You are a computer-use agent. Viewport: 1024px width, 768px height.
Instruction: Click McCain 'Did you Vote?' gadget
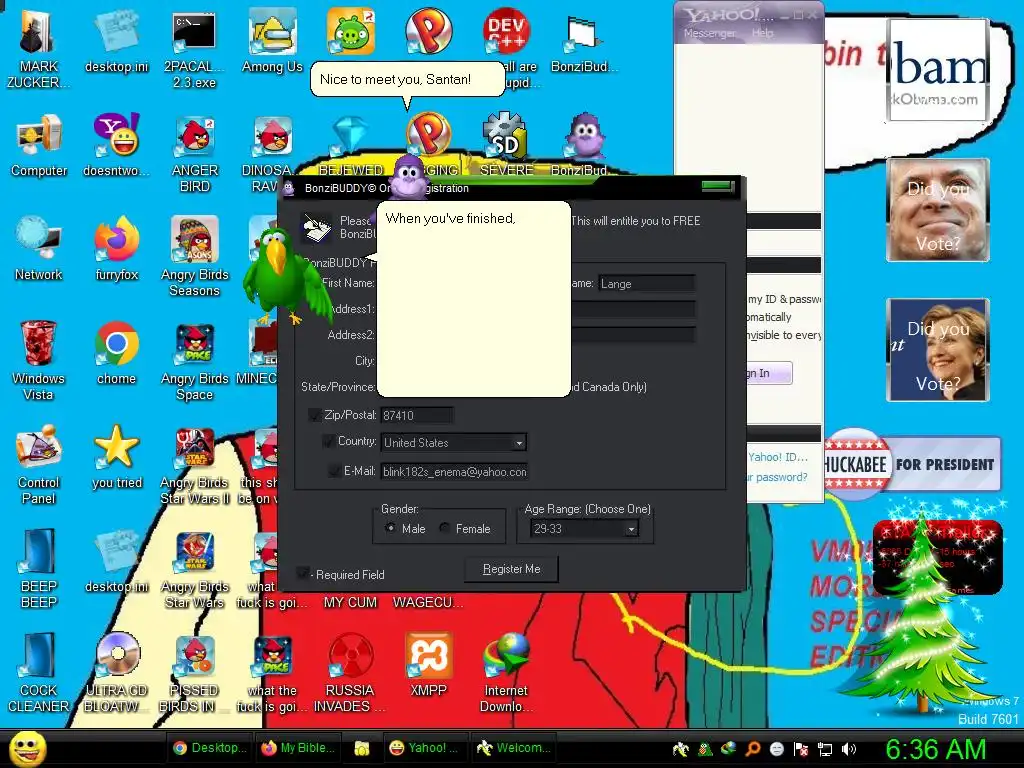click(938, 210)
